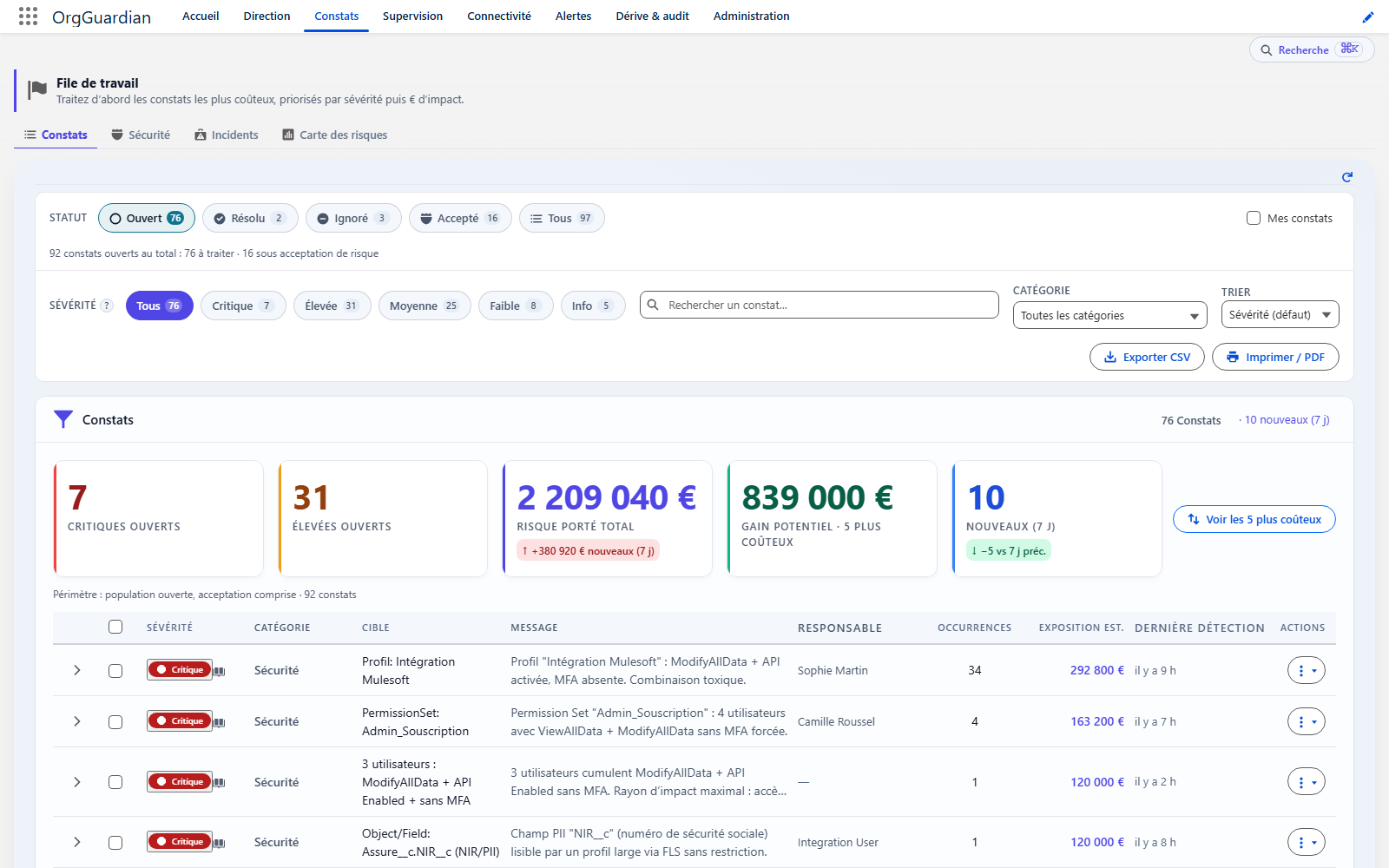Select the checkbox of the 3 utilisateurs row
This screenshot has width=1389, height=868.
point(115,782)
